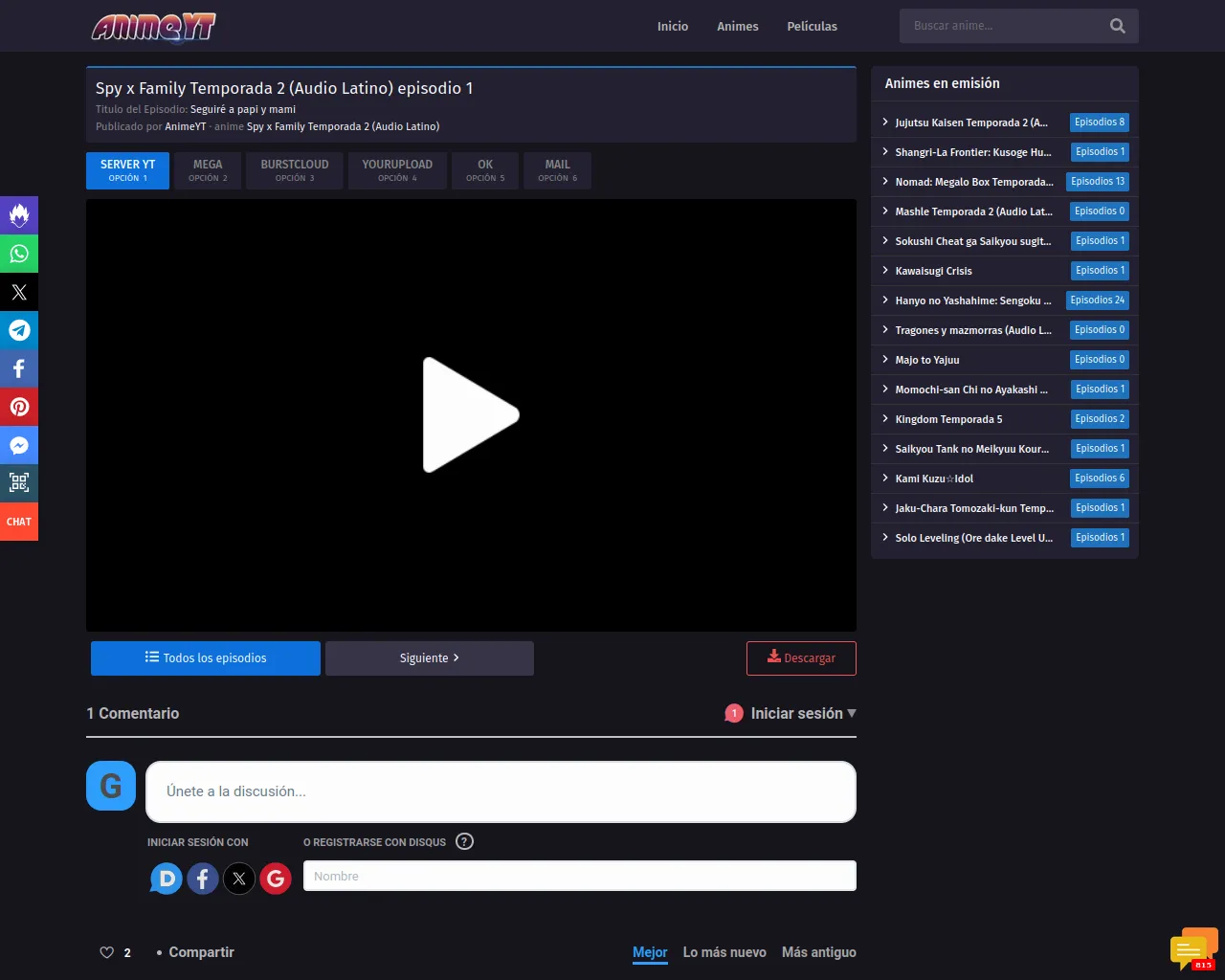This screenshot has width=1225, height=980.
Task: Click the Nombre input field
Action: pos(579,876)
